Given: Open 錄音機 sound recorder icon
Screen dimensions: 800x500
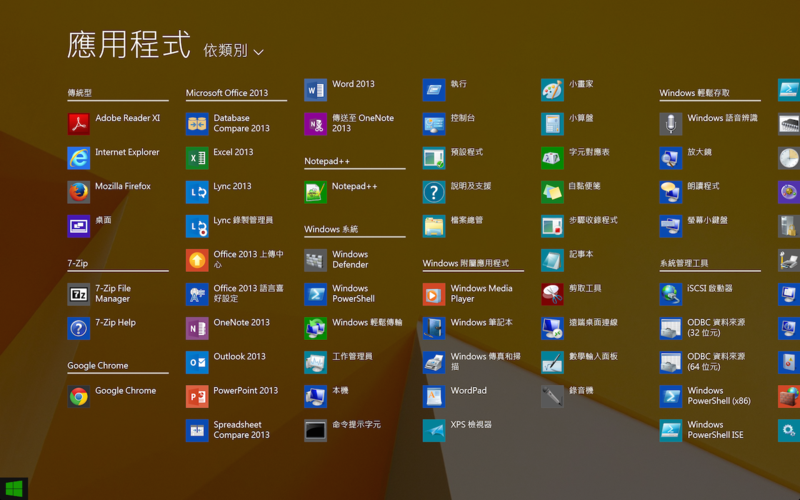Looking at the screenshot, I should [552, 396].
